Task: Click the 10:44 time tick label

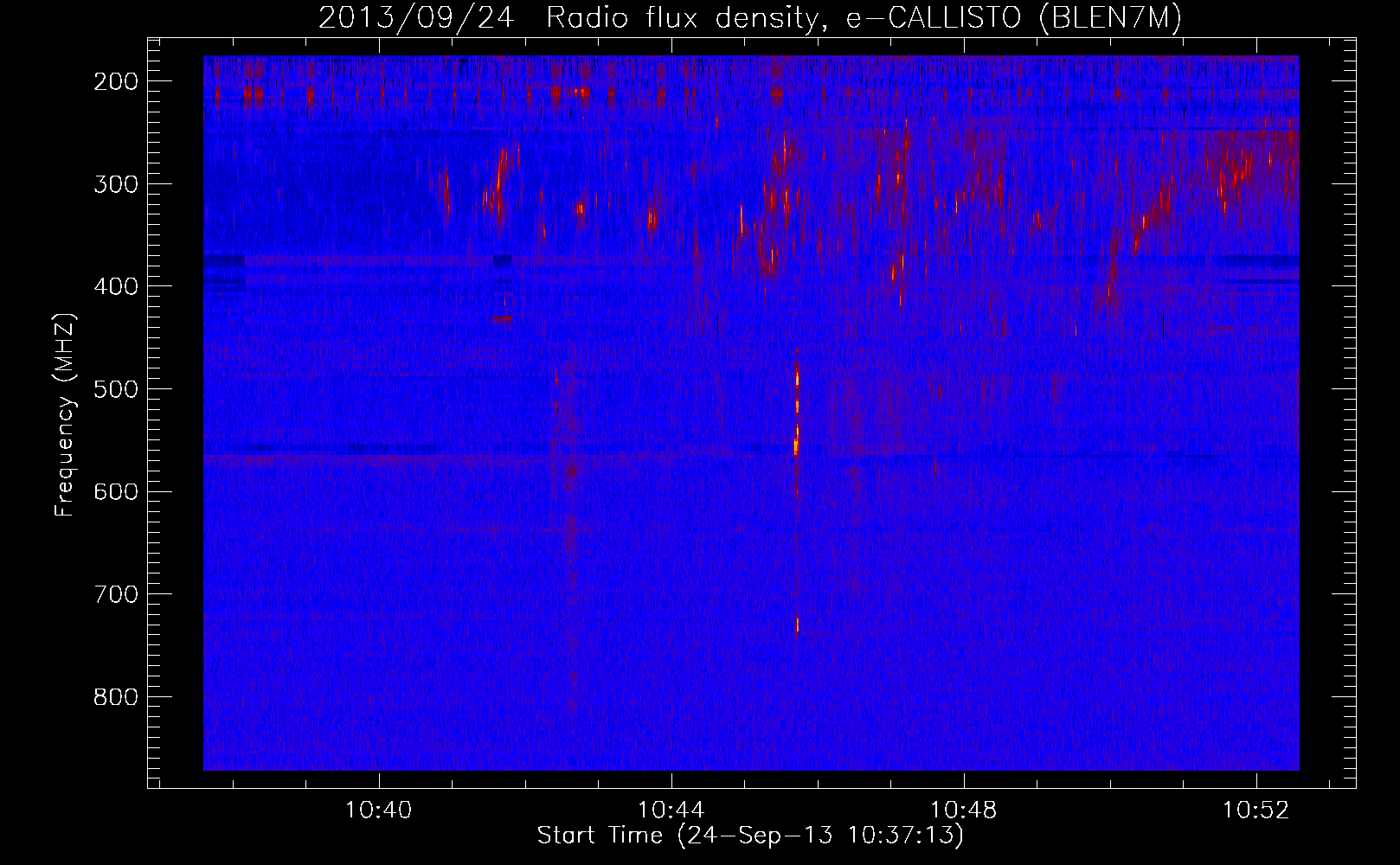Action: pyautogui.click(x=671, y=811)
